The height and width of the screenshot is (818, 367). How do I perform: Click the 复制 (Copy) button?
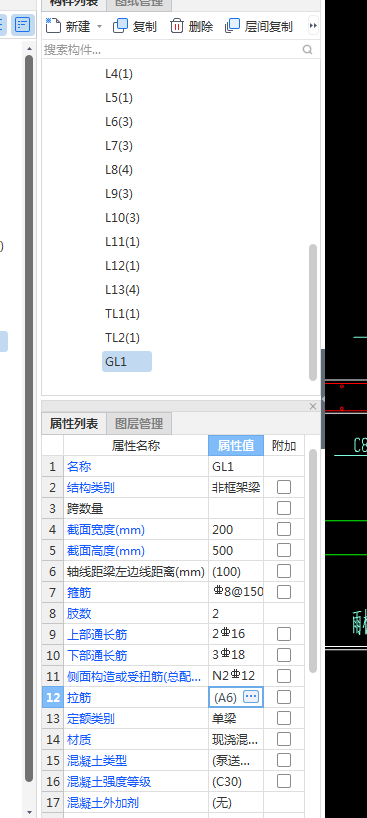click(x=135, y=26)
